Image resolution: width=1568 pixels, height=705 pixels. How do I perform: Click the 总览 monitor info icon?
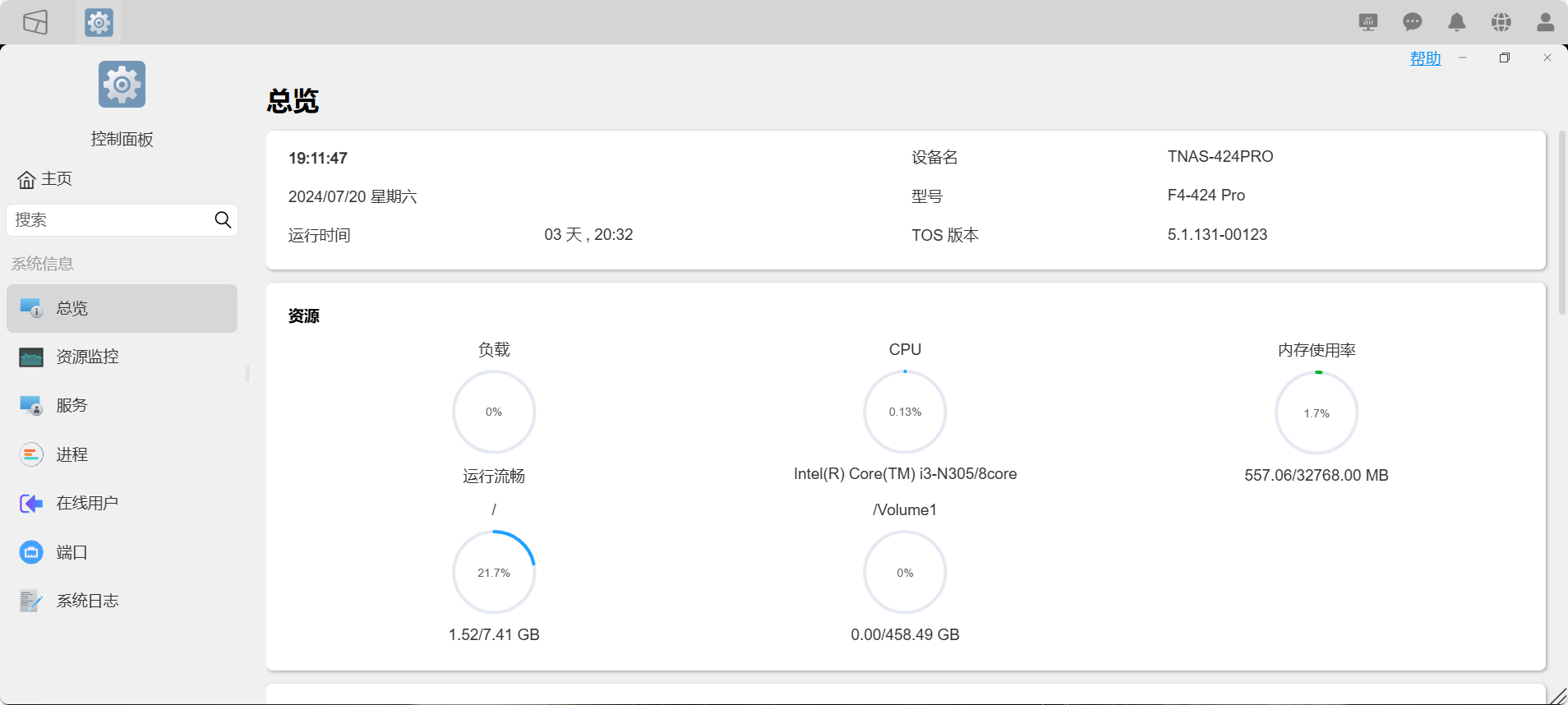coord(31,308)
